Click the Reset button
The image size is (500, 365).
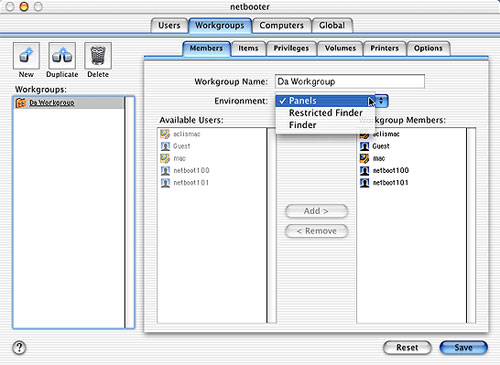pyautogui.click(x=407, y=348)
